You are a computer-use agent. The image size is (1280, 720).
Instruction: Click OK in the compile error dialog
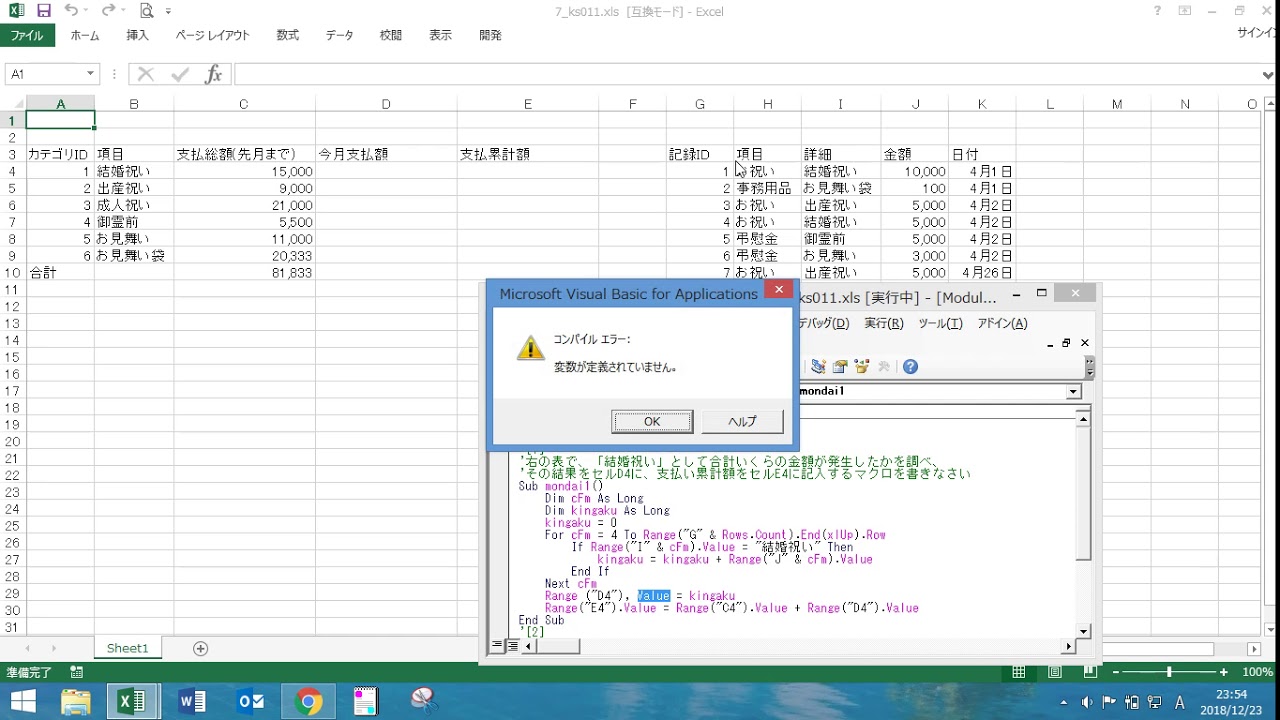[x=652, y=421]
